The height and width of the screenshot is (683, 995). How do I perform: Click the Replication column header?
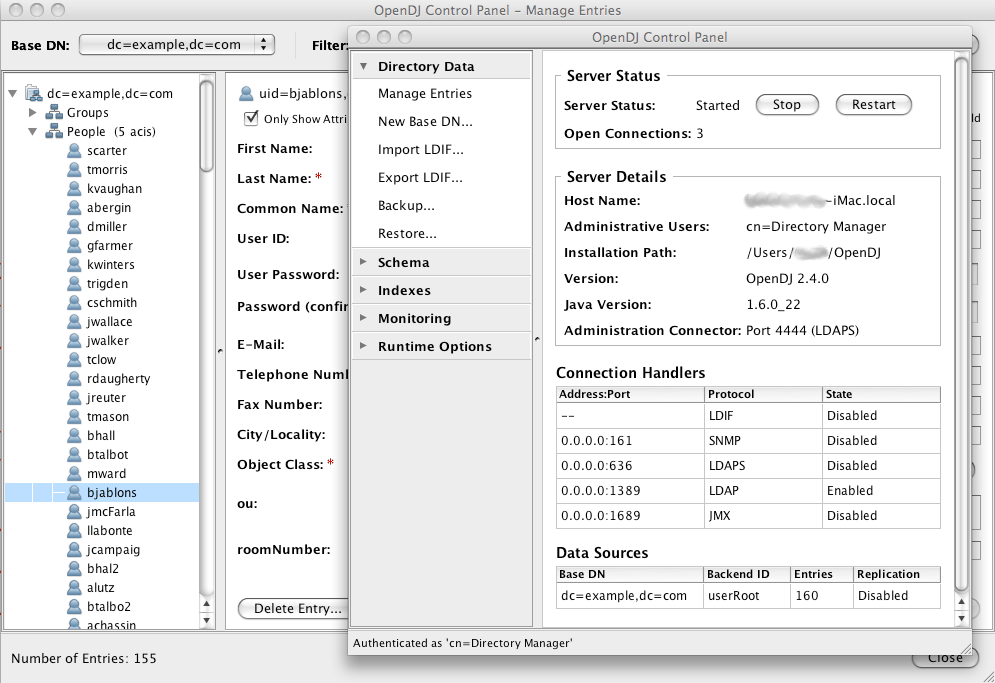897,574
